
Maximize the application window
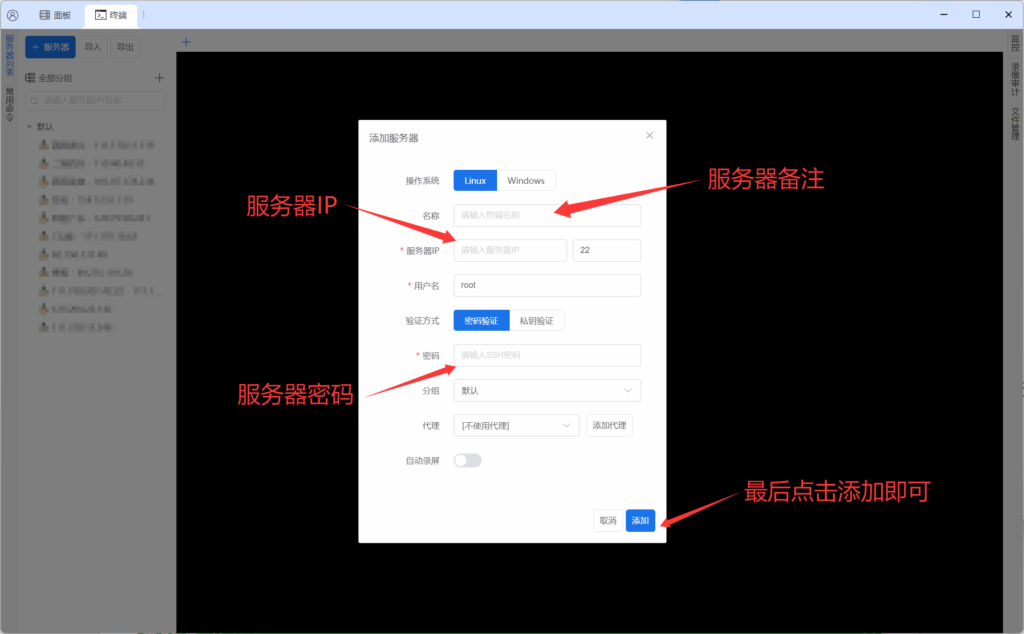coord(976,14)
